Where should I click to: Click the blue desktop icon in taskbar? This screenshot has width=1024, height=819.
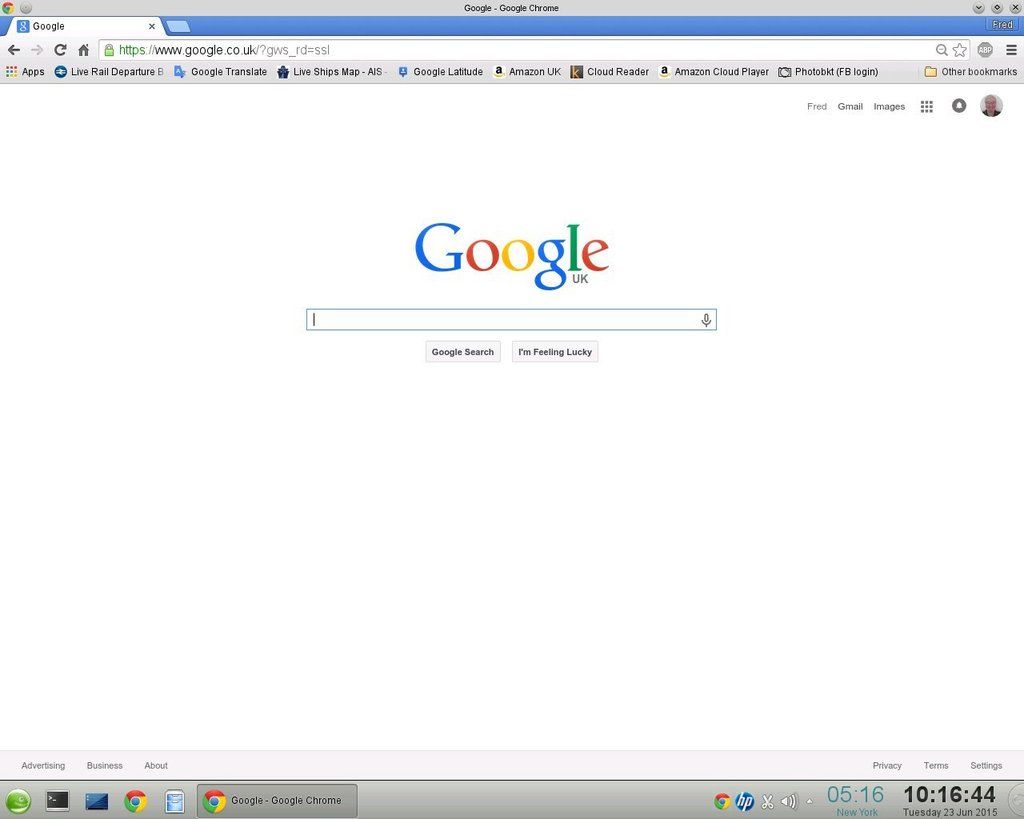pyautogui.click(x=97, y=801)
